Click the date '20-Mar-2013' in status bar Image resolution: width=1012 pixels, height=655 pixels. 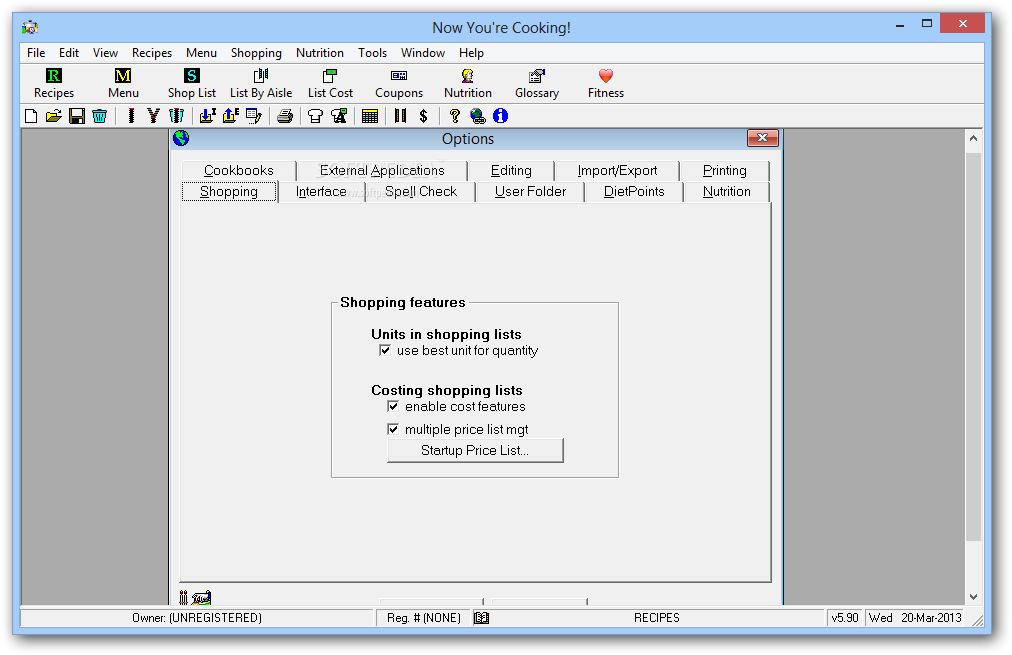(x=931, y=618)
